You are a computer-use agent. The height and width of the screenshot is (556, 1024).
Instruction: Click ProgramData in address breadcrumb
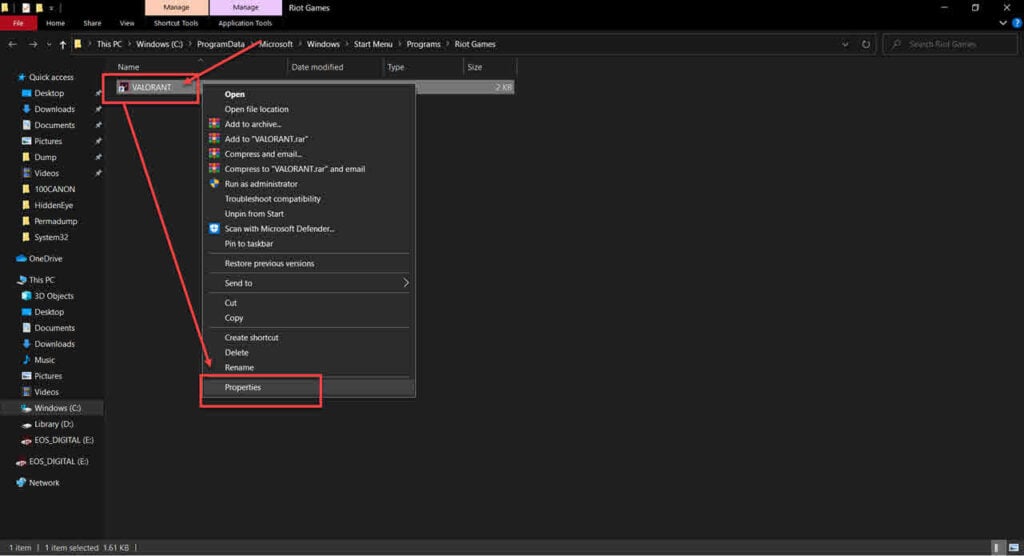[221, 44]
